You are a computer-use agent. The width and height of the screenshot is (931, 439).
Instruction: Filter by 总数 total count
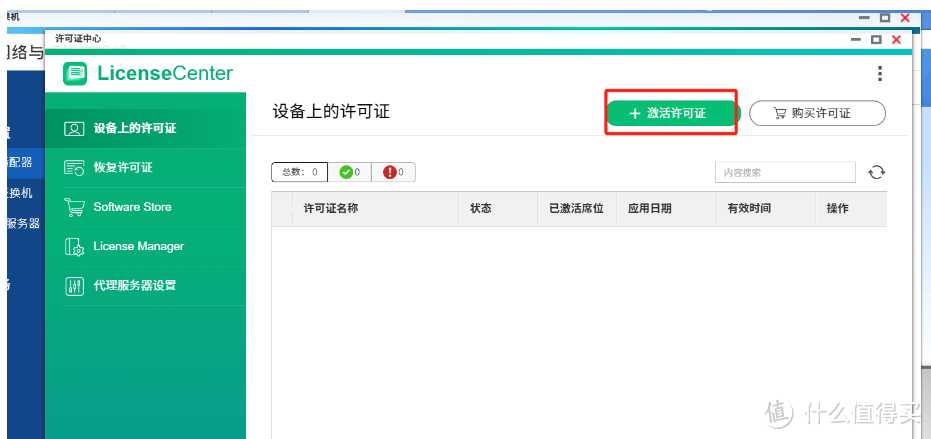299,172
